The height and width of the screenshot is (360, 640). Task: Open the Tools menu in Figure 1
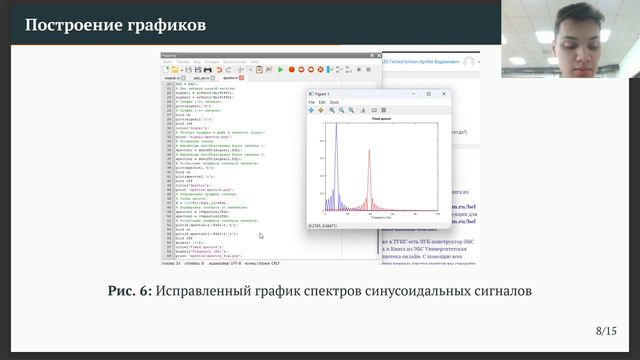coord(334,102)
